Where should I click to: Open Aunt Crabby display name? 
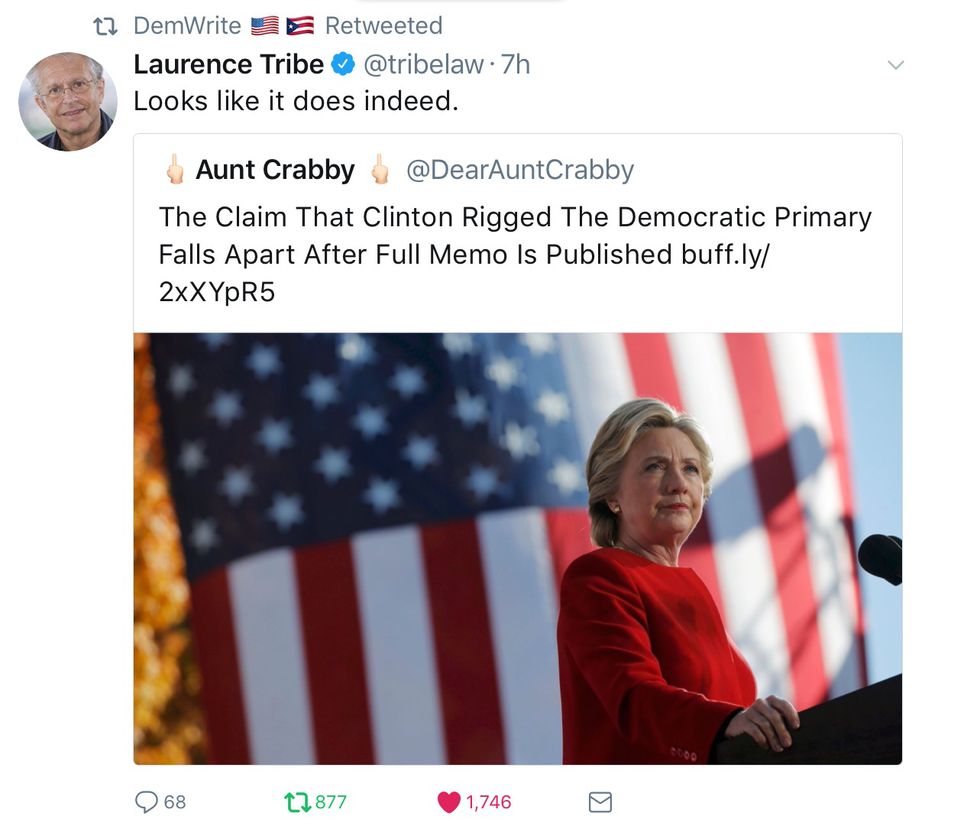pos(275,170)
